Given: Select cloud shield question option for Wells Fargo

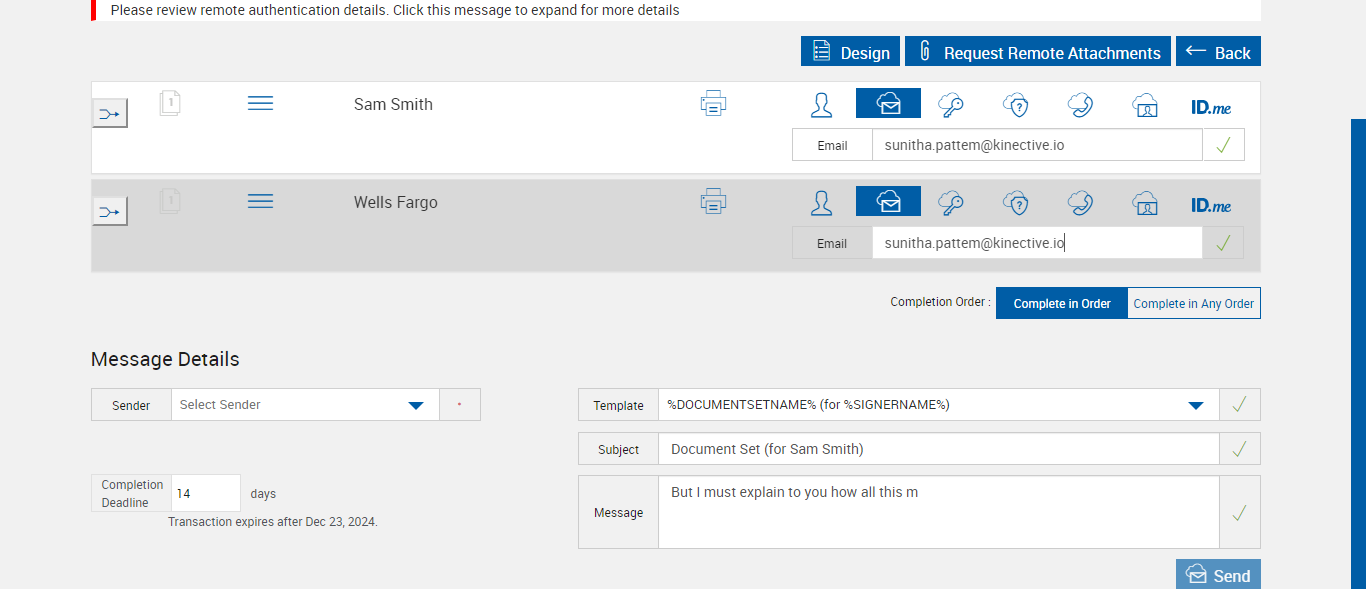Looking at the screenshot, I should pyautogui.click(x=1016, y=203).
